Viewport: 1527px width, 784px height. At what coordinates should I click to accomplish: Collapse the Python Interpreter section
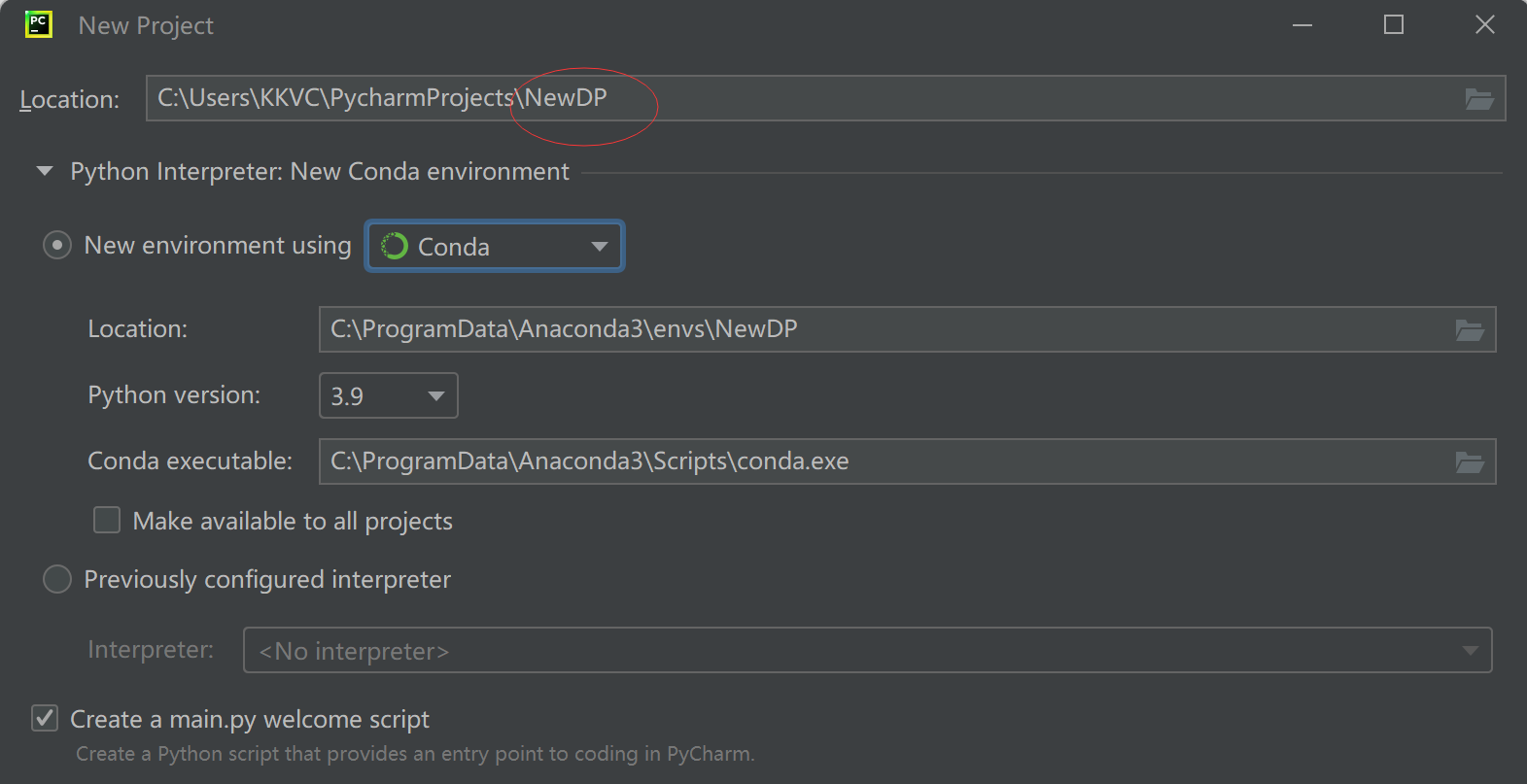[x=44, y=171]
